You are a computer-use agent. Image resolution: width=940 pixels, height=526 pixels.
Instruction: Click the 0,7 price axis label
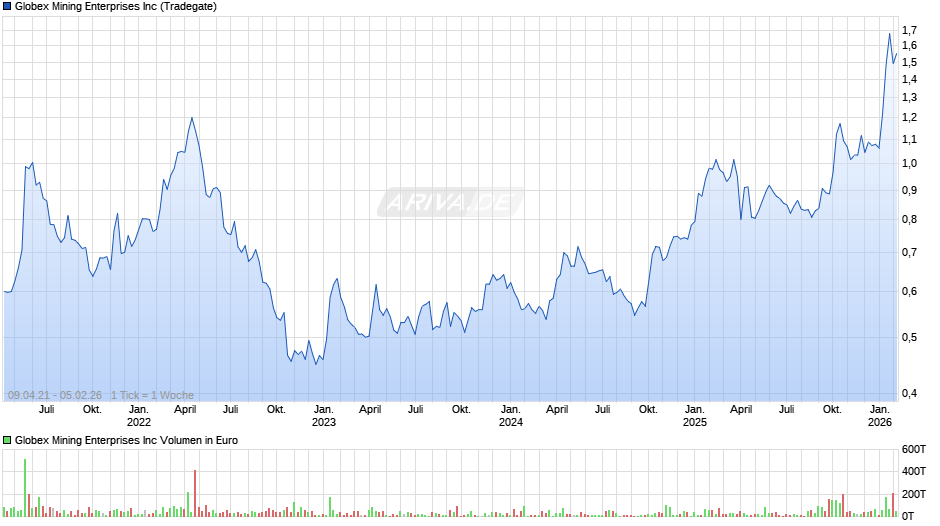click(909, 253)
